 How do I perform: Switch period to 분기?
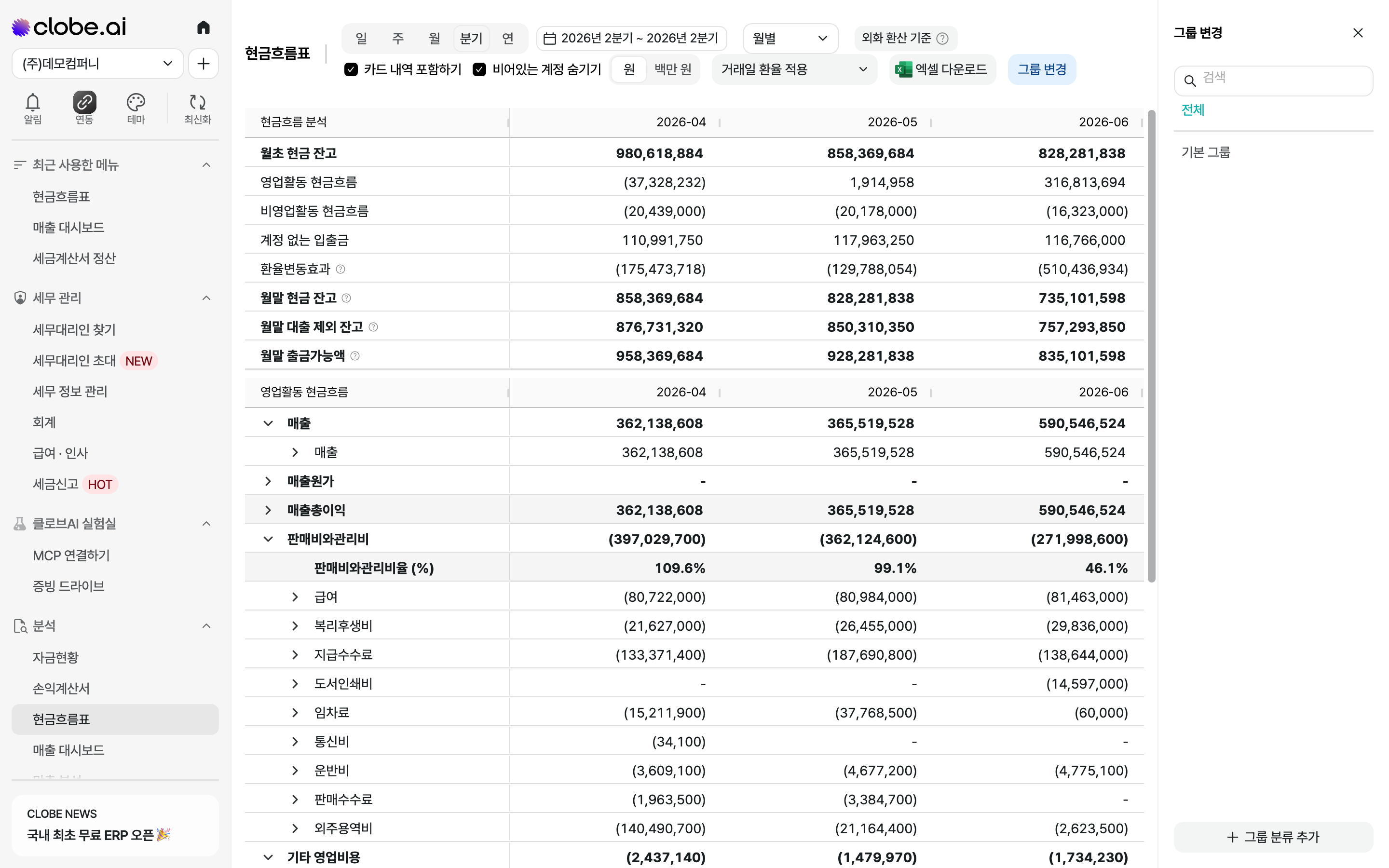click(x=471, y=39)
